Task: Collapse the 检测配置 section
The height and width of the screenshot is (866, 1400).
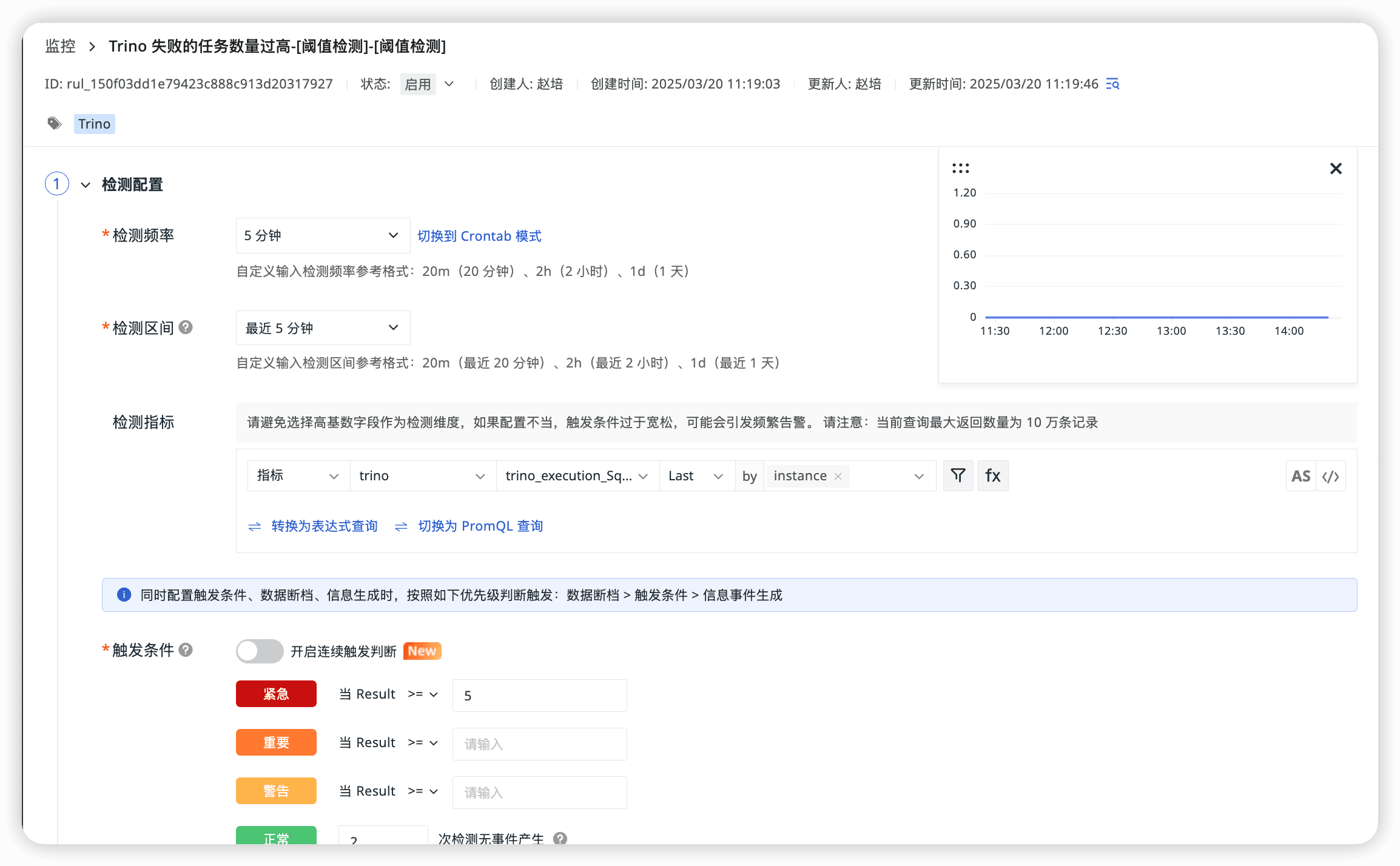Action: [86, 184]
